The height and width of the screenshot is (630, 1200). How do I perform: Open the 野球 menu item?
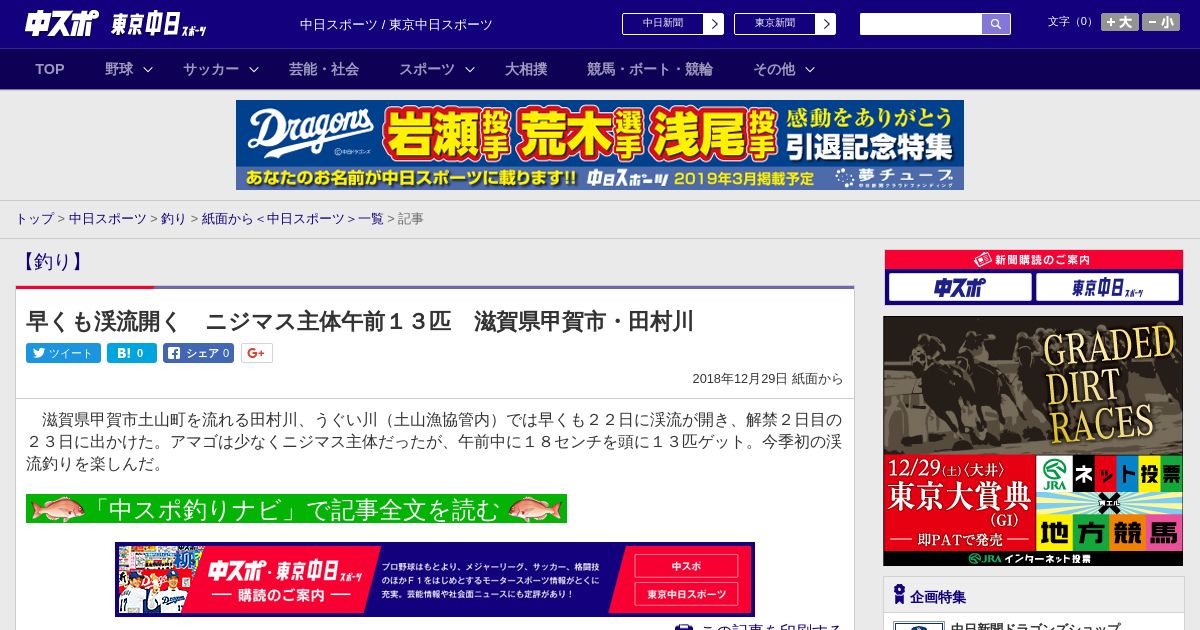pos(119,69)
